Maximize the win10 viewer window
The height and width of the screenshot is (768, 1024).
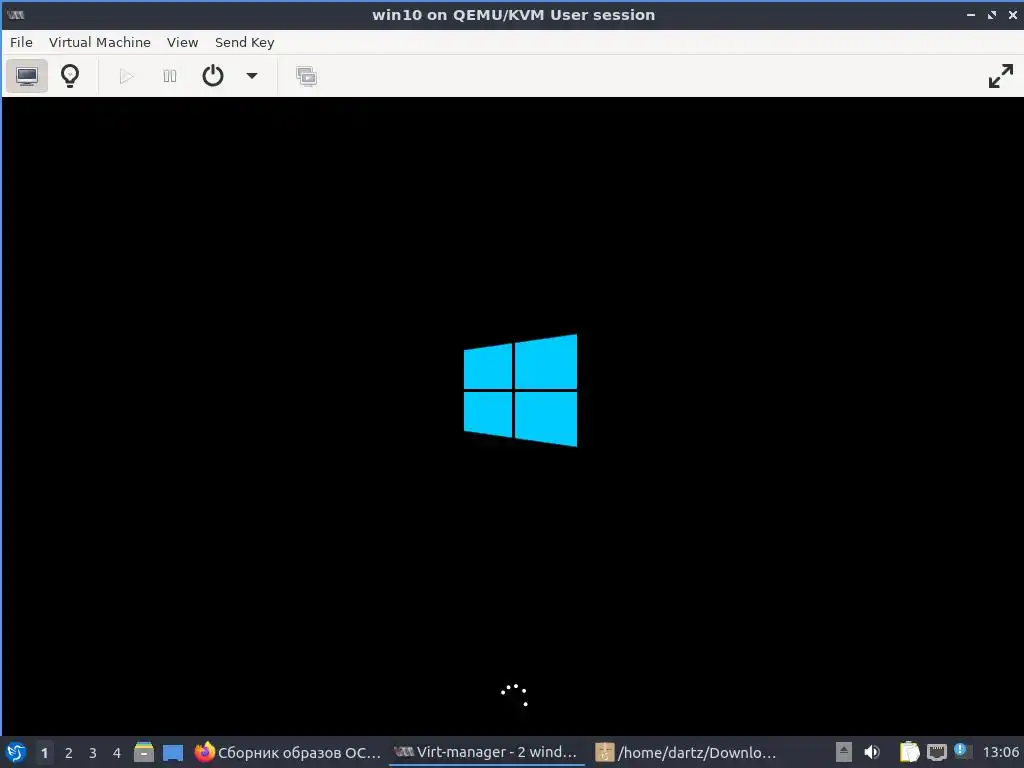992,14
